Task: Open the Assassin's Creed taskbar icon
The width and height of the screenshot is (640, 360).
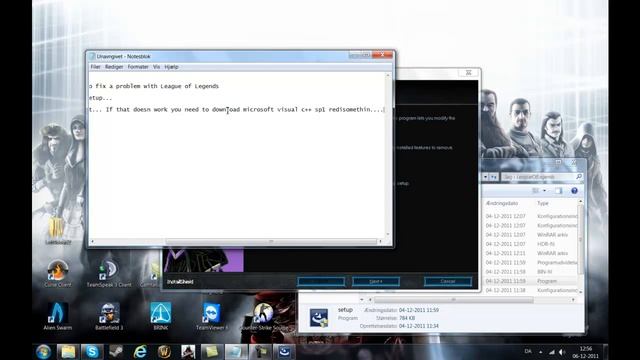Action: (x=188, y=352)
